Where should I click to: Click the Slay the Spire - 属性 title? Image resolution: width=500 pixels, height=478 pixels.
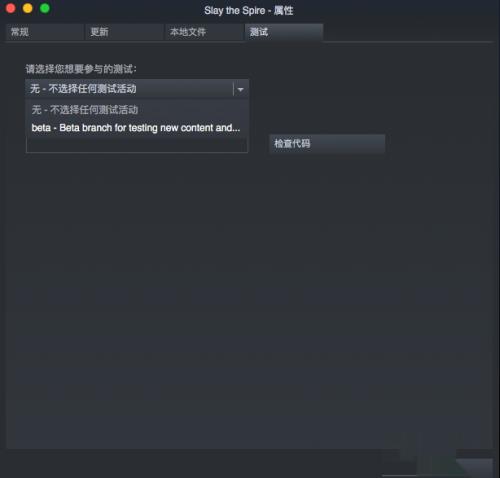pyautogui.click(x=249, y=11)
